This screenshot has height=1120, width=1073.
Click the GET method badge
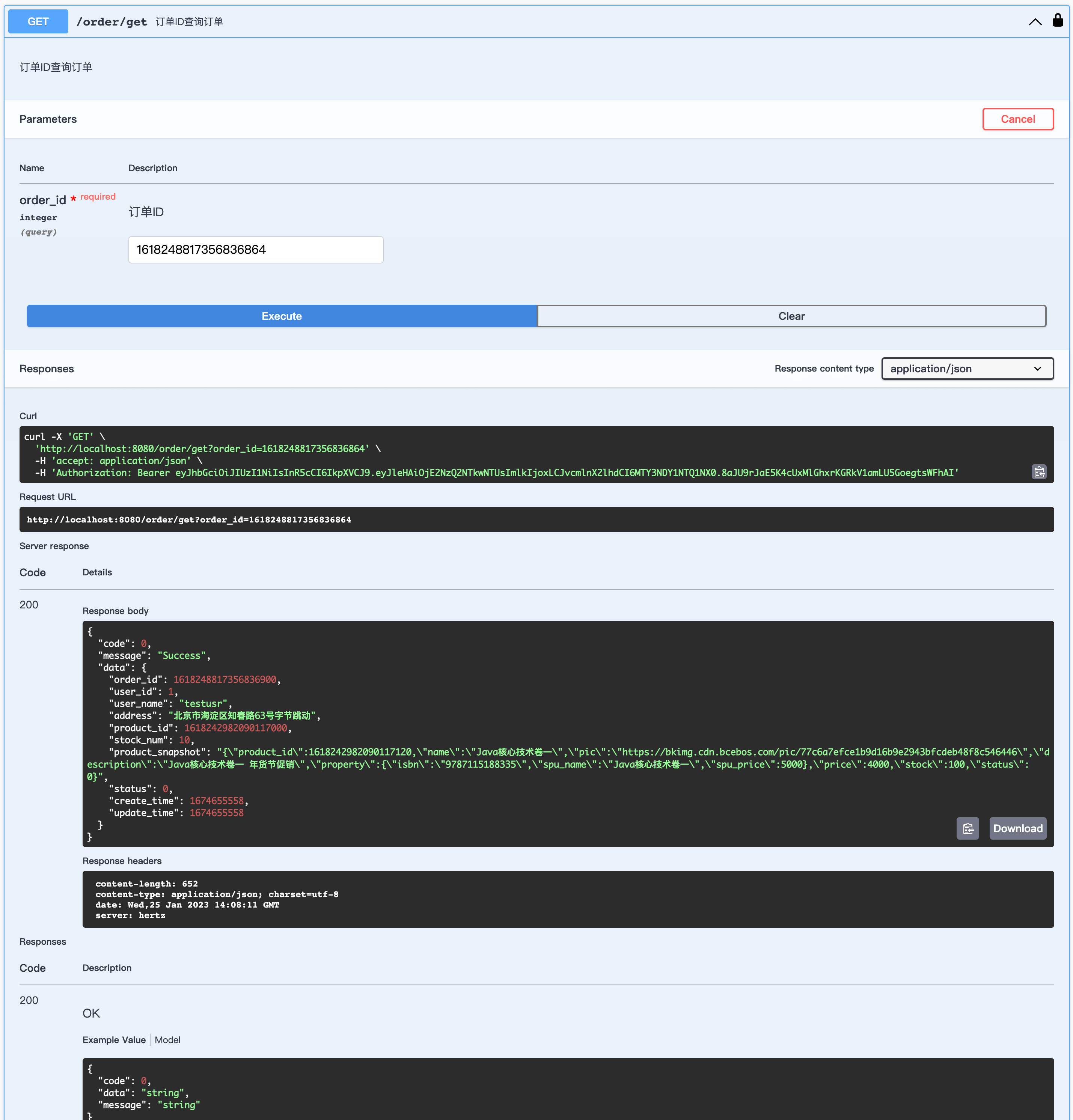click(x=38, y=22)
